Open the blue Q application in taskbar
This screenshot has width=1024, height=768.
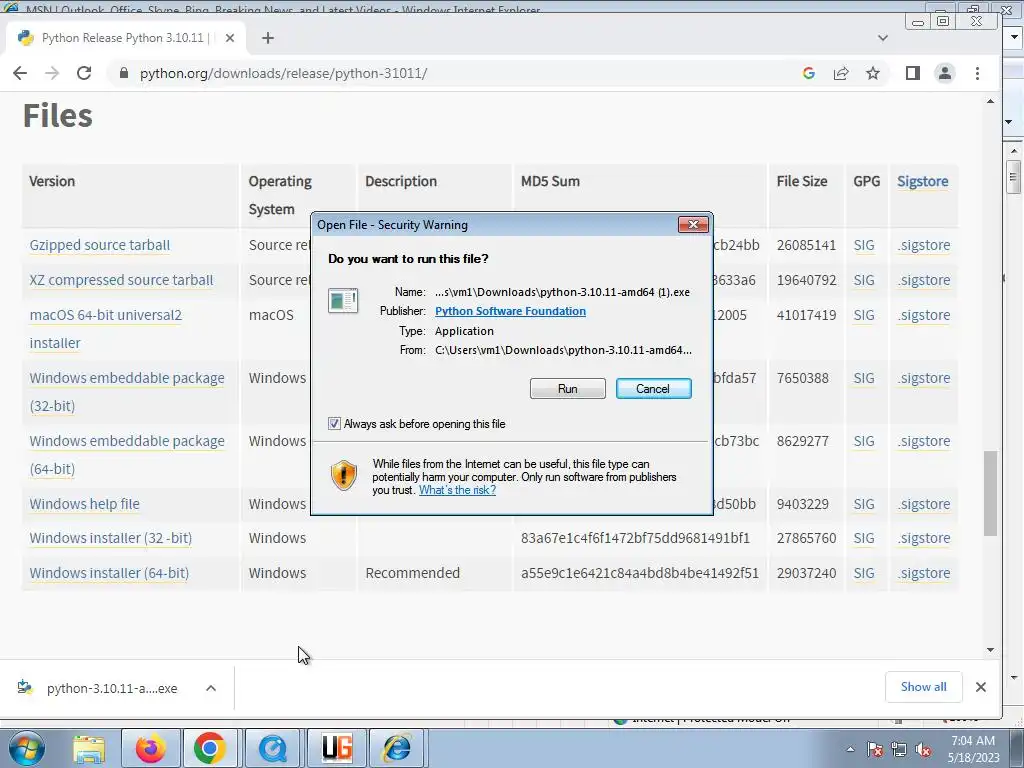273,748
